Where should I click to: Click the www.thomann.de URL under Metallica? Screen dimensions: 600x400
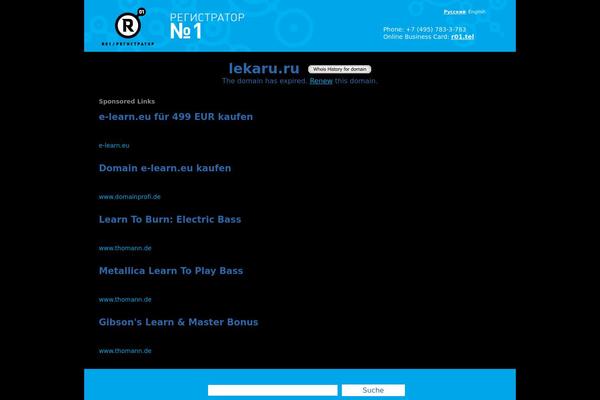click(x=125, y=299)
